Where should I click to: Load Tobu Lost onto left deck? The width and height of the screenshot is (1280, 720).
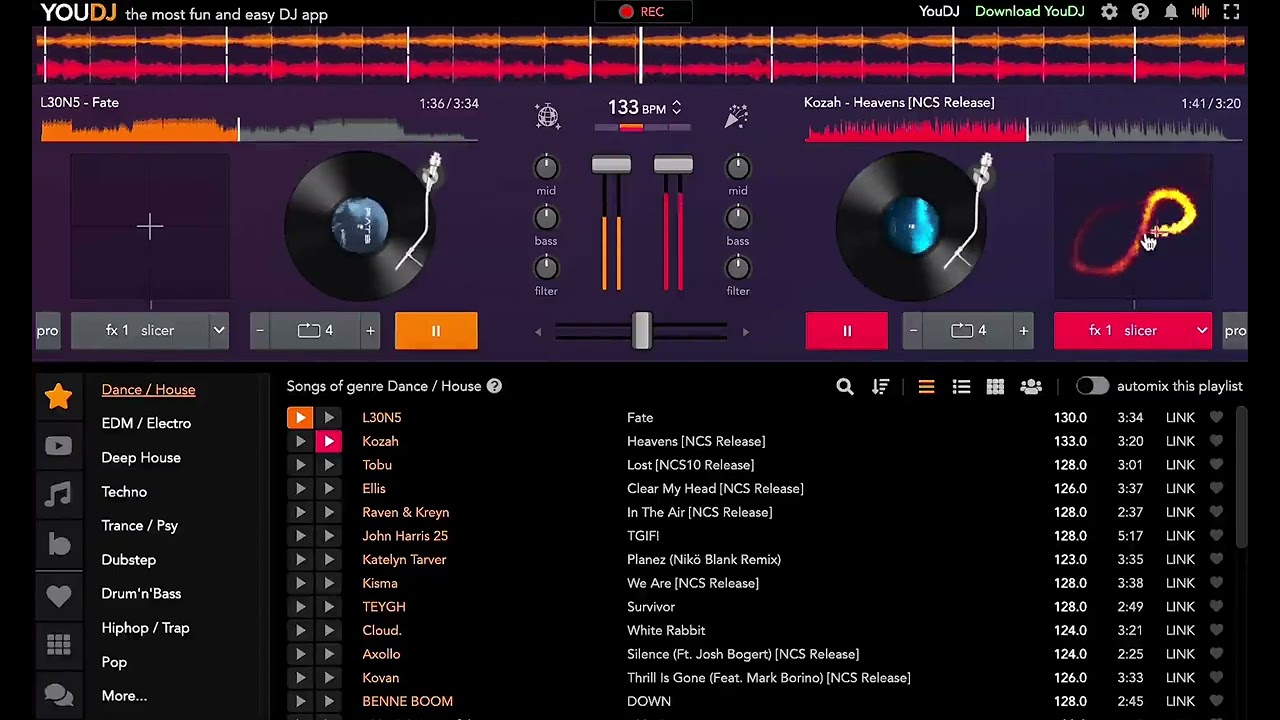point(300,465)
